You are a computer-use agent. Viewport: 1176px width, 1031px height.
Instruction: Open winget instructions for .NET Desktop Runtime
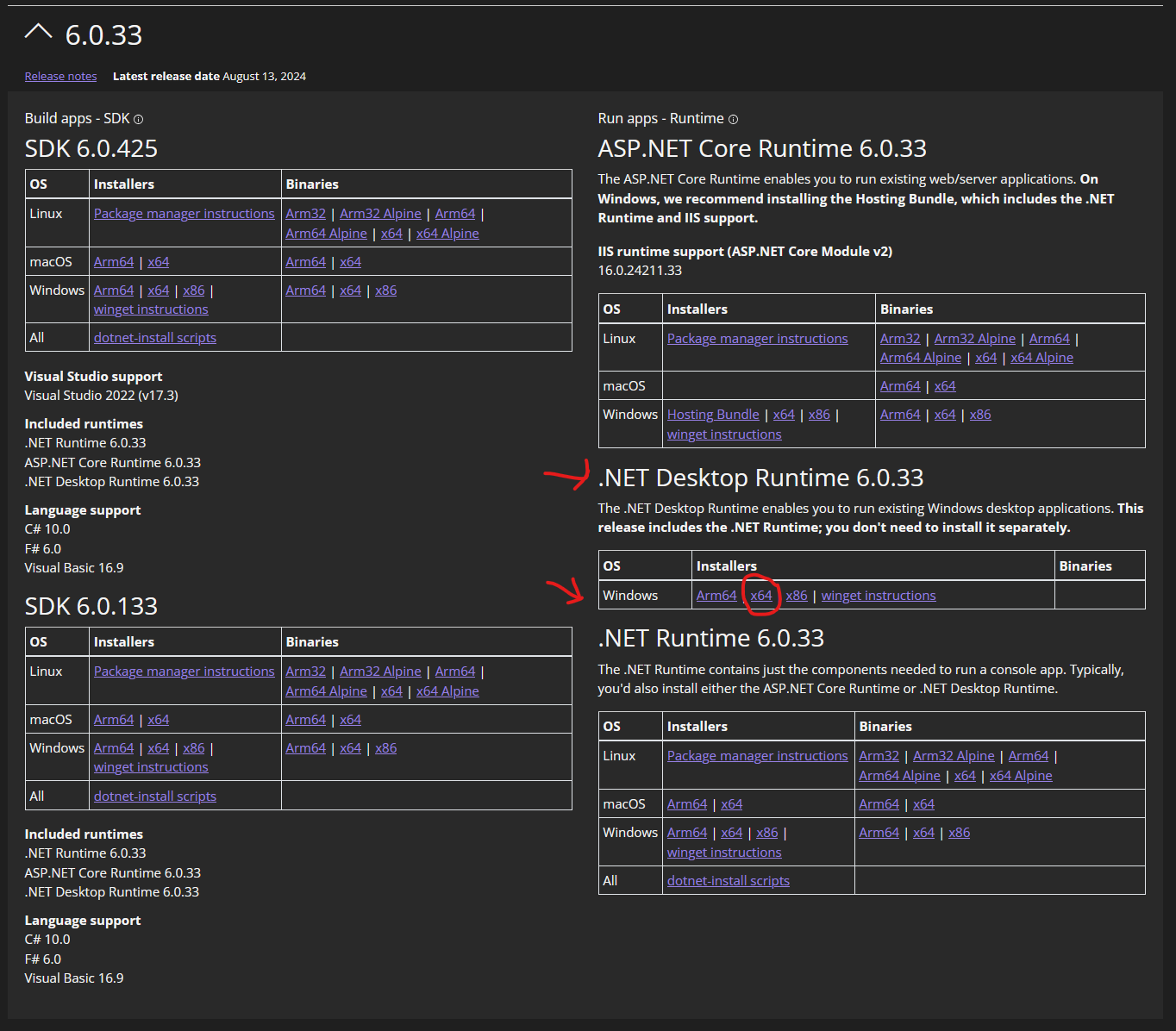pyautogui.click(x=878, y=596)
